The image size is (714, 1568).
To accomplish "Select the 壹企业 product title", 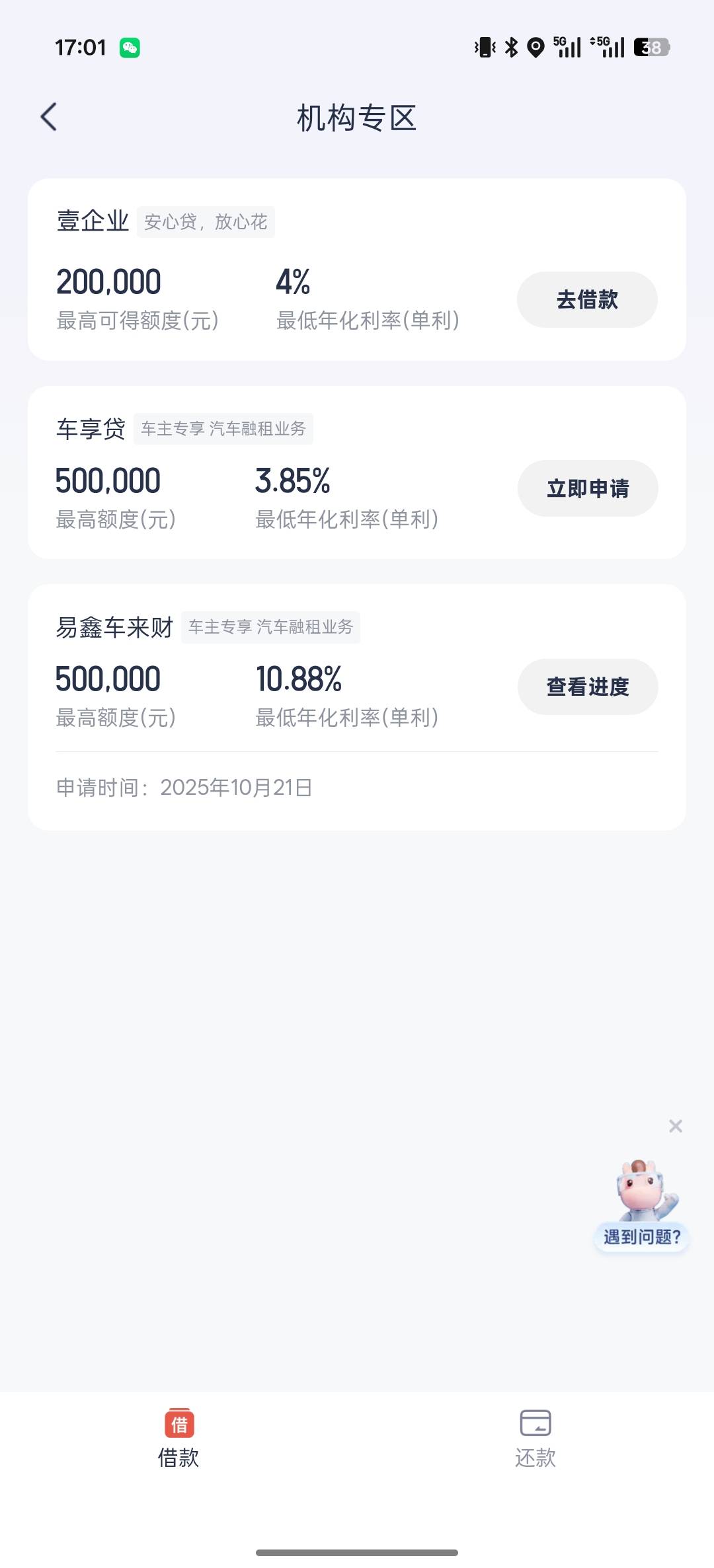I will [x=93, y=221].
